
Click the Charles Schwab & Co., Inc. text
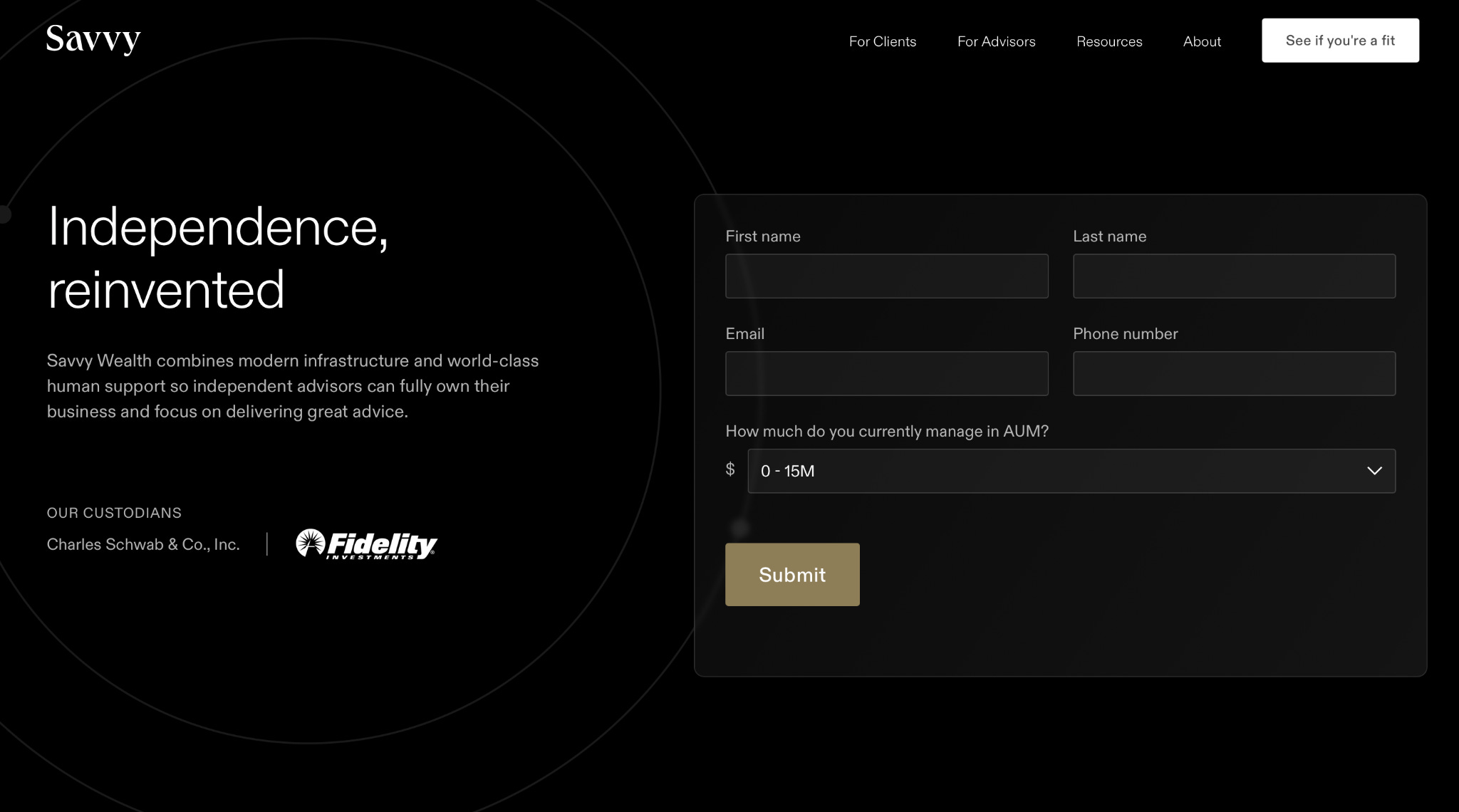143,544
